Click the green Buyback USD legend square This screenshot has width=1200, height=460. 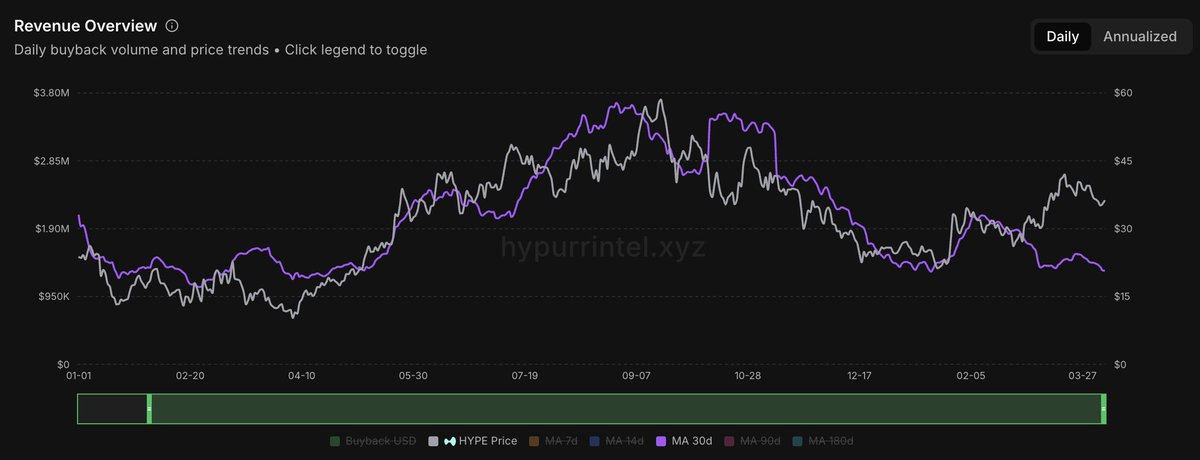click(335, 441)
